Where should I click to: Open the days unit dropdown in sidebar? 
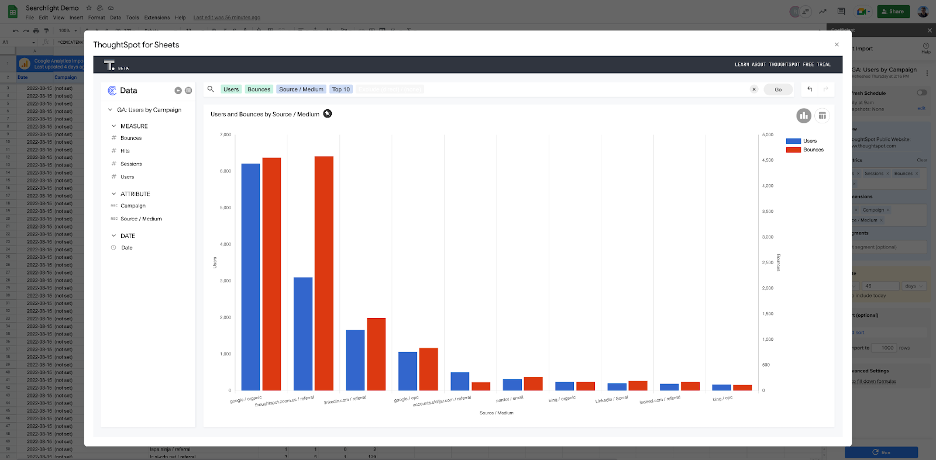913,286
